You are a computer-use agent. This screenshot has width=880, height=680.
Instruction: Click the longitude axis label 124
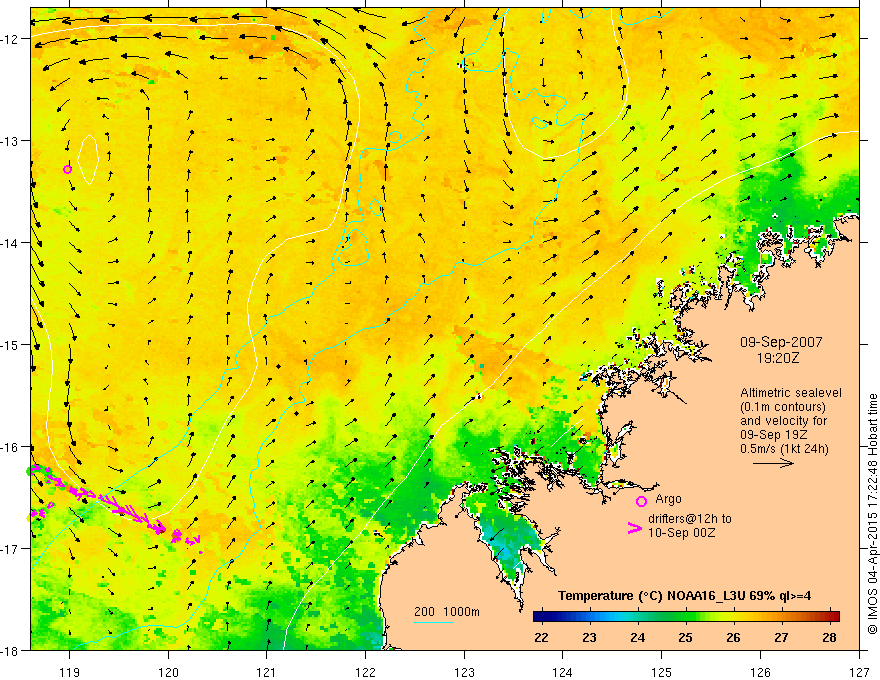(563, 672)
